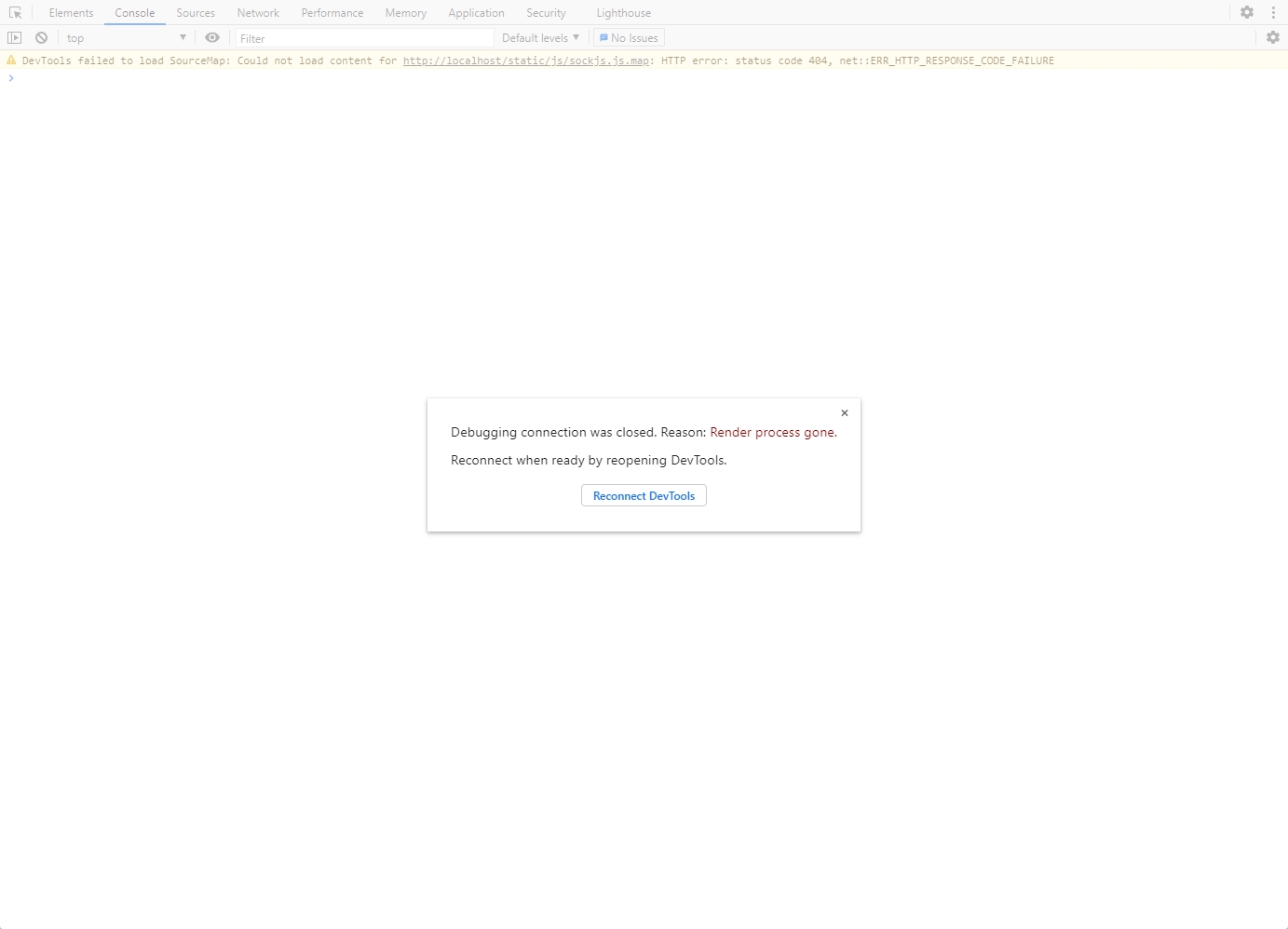Focus the console Filter input field
The width and height of the screenshot is (1288, 929).
364,38
